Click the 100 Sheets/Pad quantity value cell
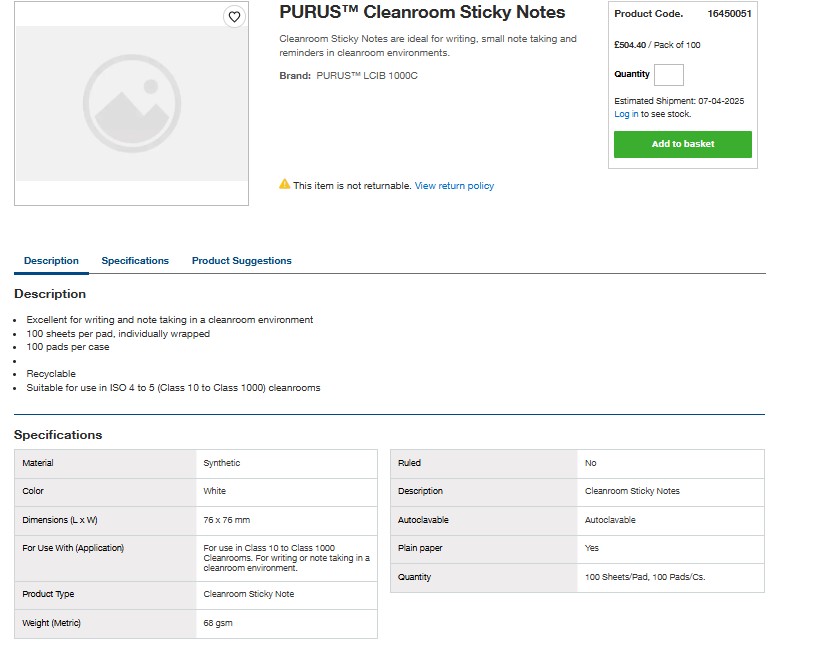The image size is (827, 655). pos(645,577)
